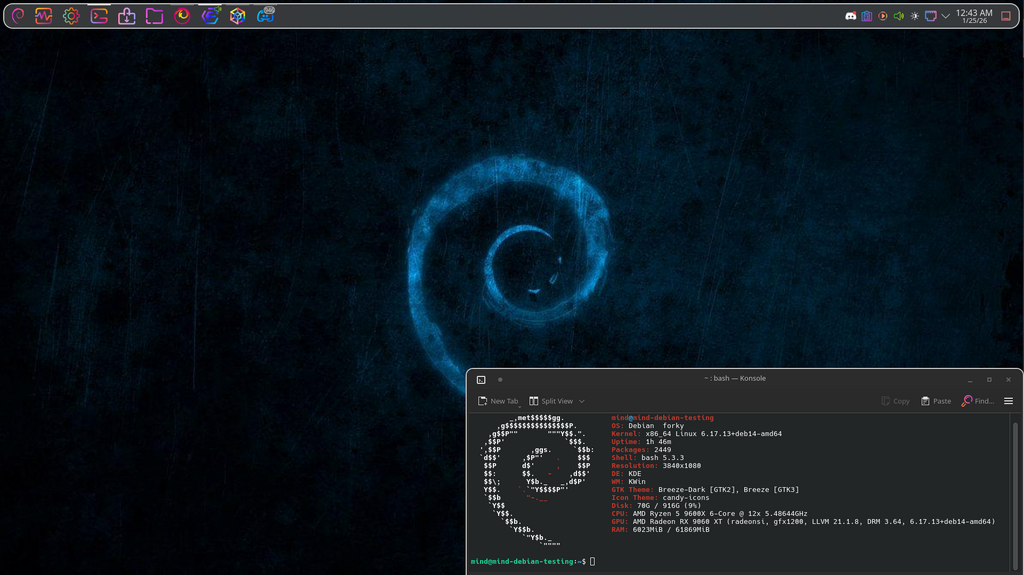Open the blue game controller icon
The height and width of the screenshot is (575, 1024).
(x=265, y=16)
